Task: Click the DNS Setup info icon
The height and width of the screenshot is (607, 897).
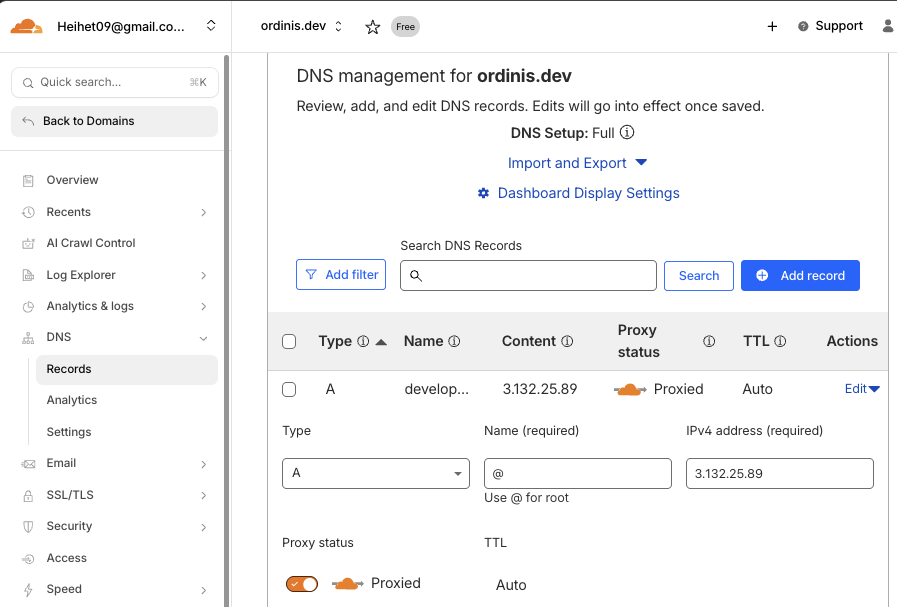Action: 627,133
